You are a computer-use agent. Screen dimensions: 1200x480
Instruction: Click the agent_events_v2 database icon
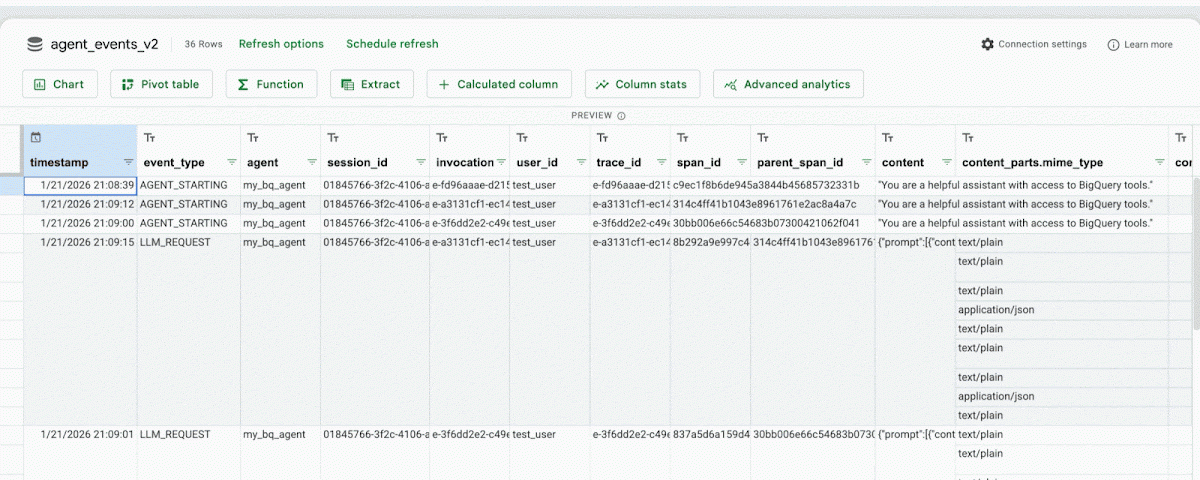[35, 44]
